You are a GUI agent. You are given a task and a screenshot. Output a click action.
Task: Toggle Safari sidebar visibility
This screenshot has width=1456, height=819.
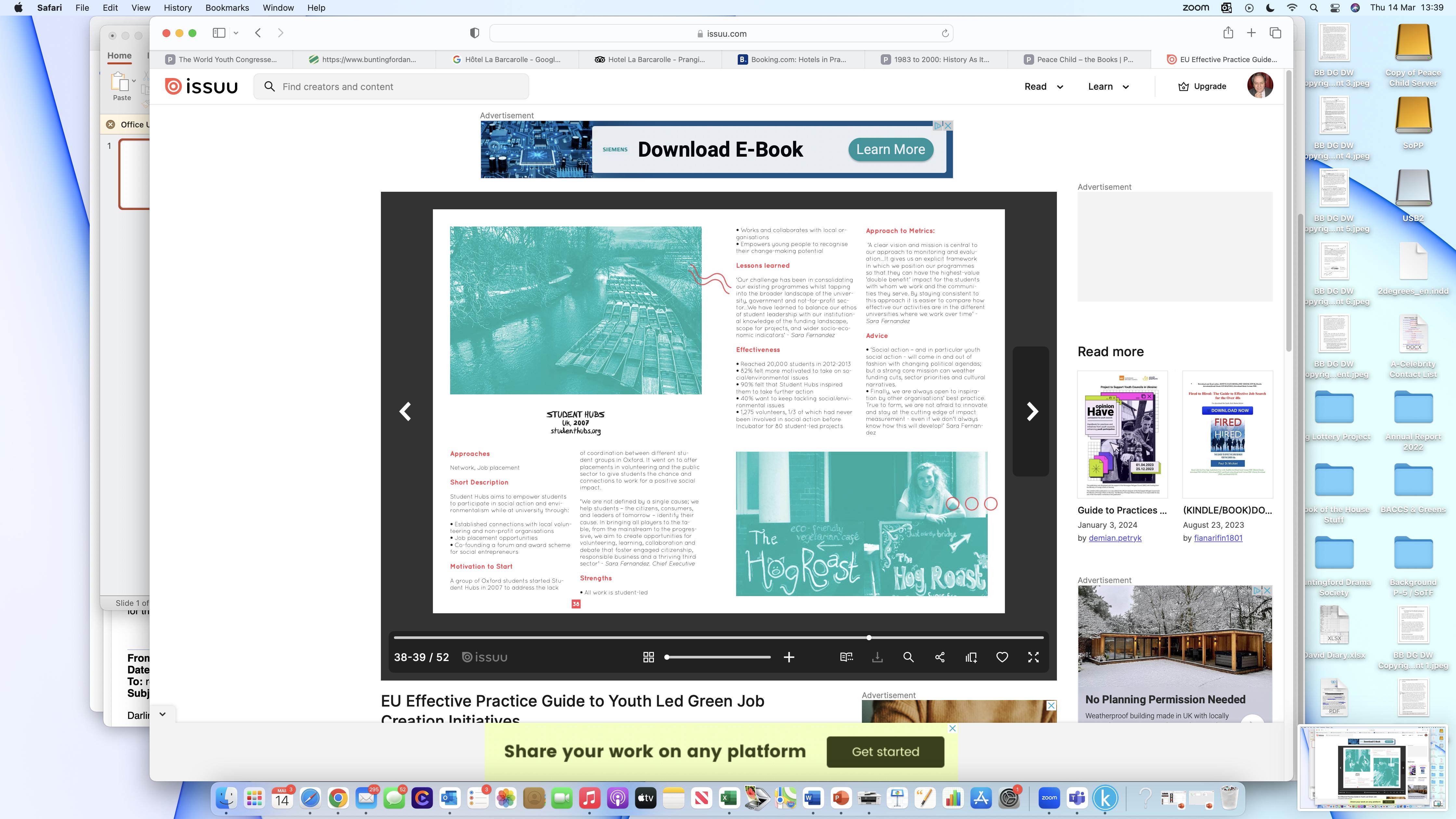[x=219, y=33]
